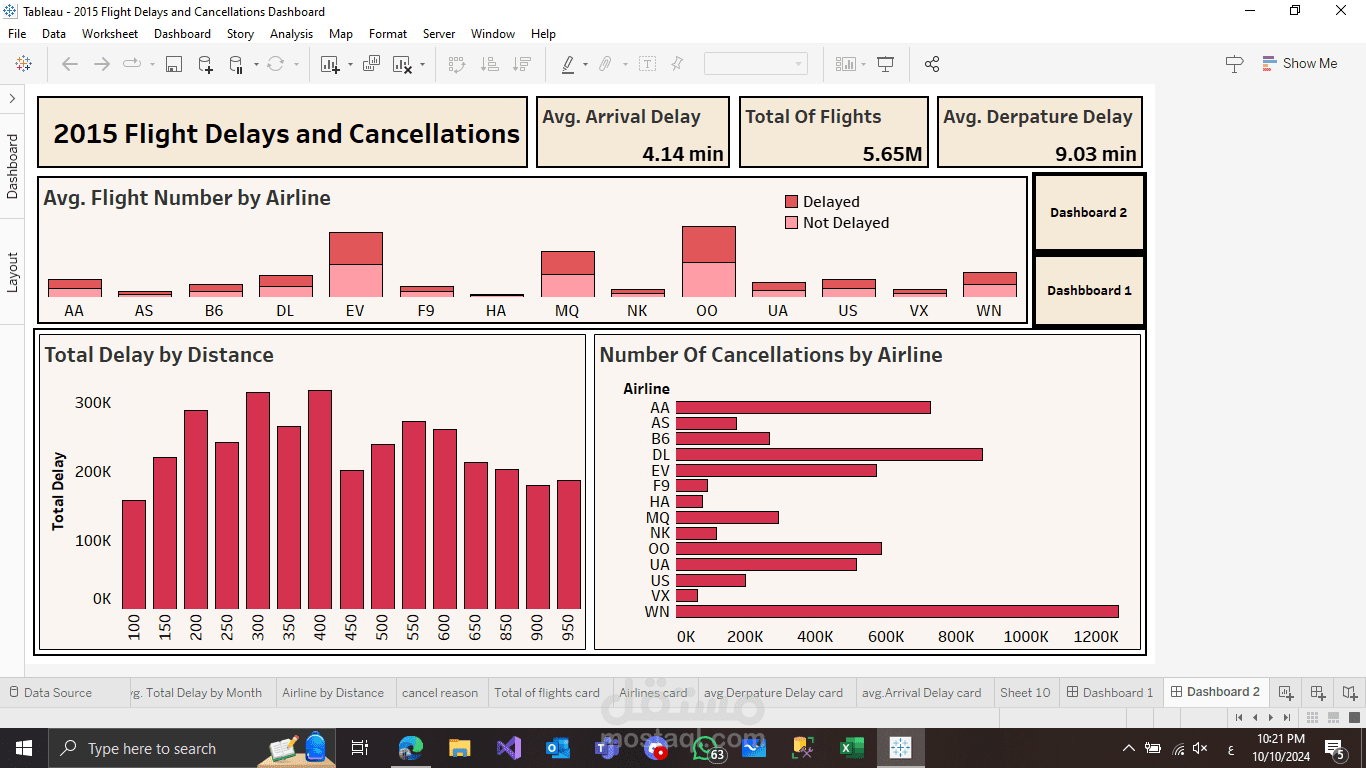Viewport: 1366px width, 768px height.
Task: Click the Dashbboard 1 navigation button
Action: pyautogui.click(x=1088, y=290)
